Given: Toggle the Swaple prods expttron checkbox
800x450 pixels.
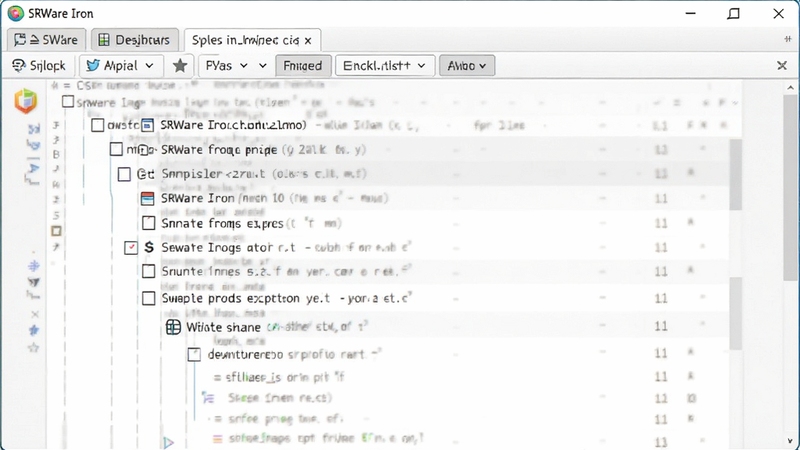Looking at the screenshot, I should [148, 298].
